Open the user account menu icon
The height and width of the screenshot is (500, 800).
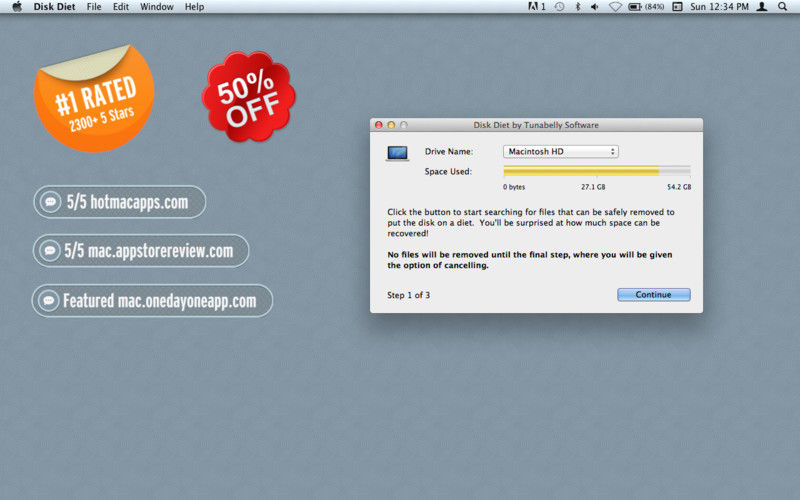(x=762, y=7)
